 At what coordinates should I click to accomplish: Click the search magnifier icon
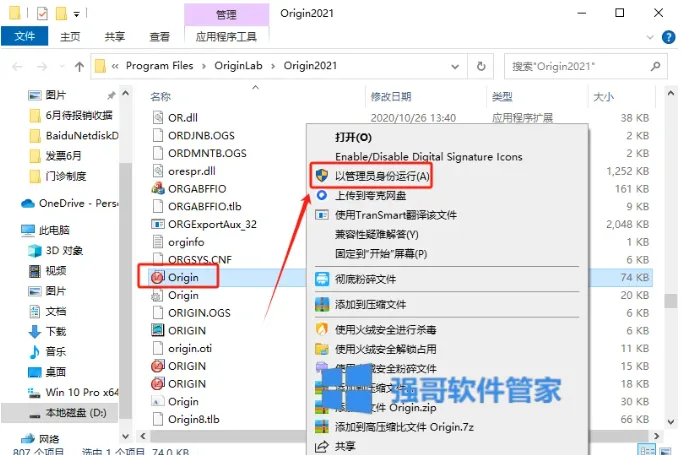(x=656, y=66)
